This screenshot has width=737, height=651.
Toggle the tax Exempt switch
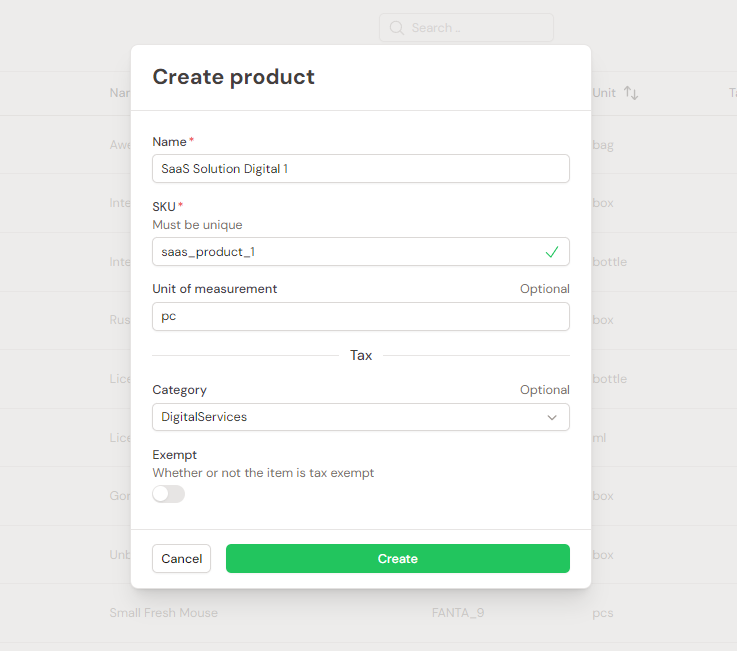coord(168,494)
